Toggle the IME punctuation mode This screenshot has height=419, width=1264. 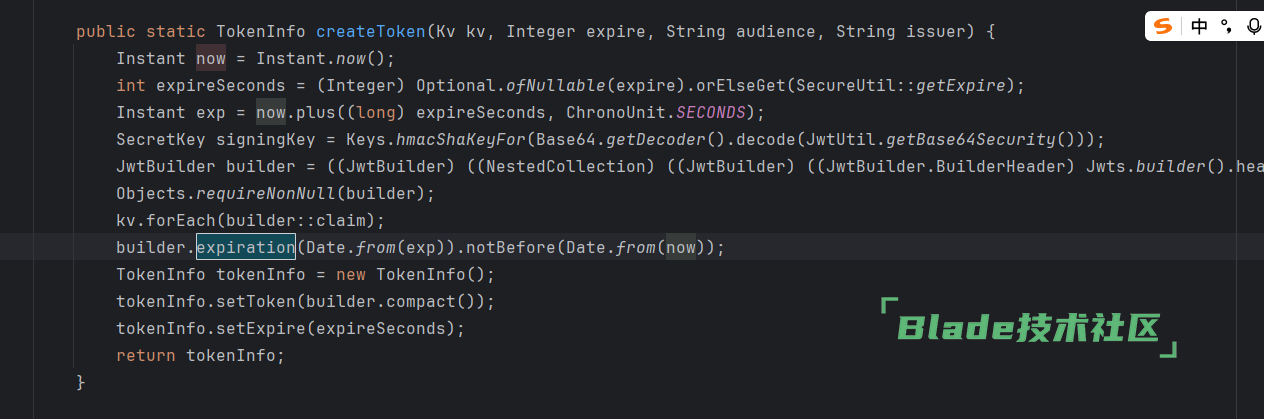click(x=1227, y=27)
